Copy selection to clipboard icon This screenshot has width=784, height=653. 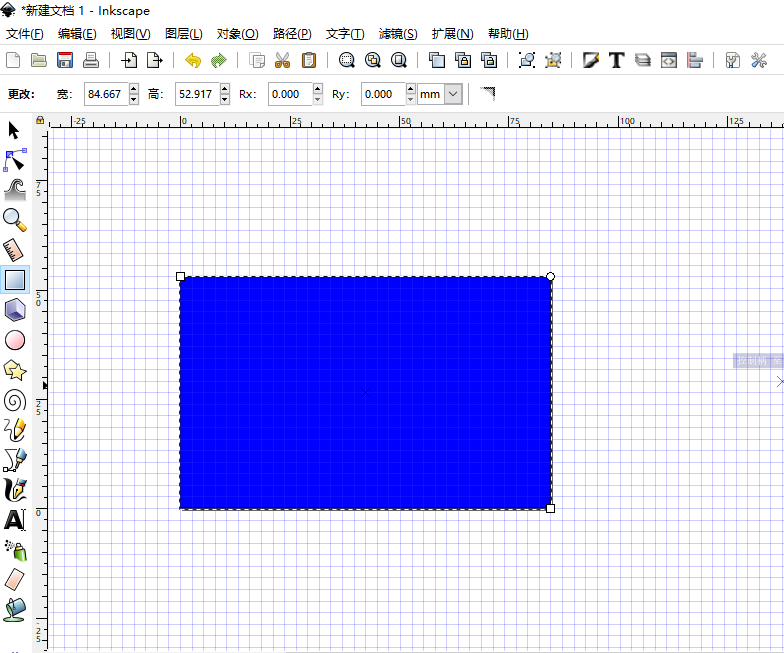[257, 60]
